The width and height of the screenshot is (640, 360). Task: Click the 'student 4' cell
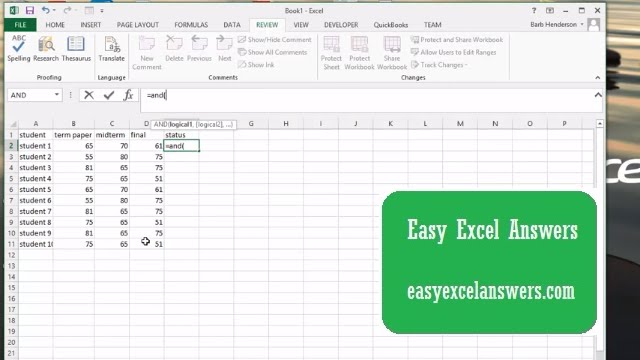36,178
